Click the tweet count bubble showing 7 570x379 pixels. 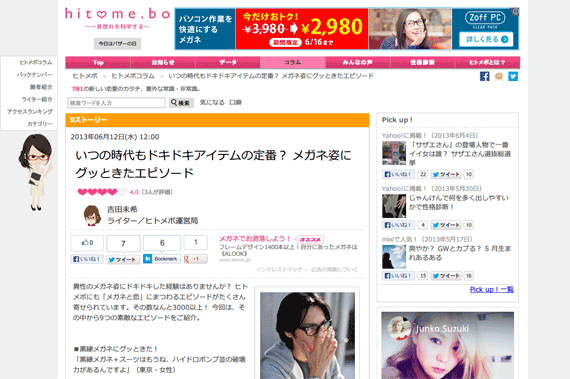coord(123,243)
